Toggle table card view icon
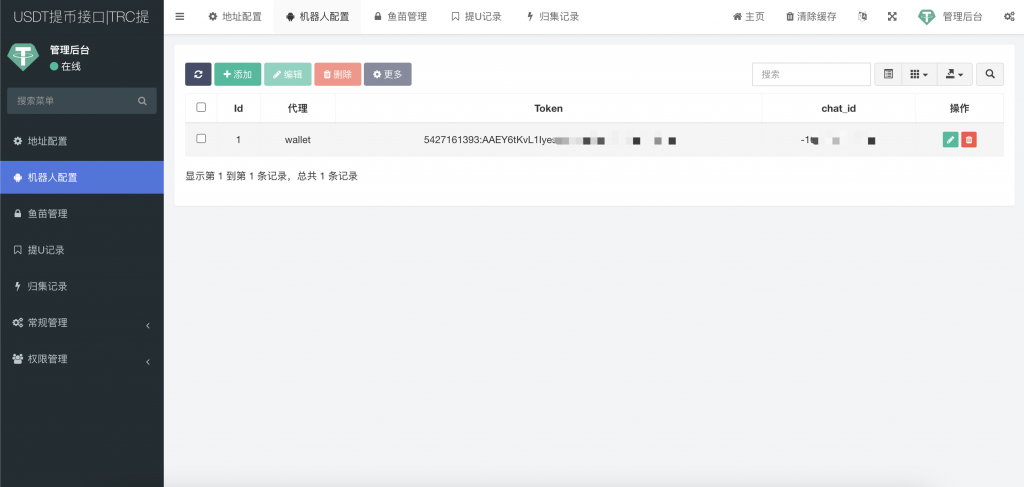The width and height of the screenshot is (1024, 487). 887,74
